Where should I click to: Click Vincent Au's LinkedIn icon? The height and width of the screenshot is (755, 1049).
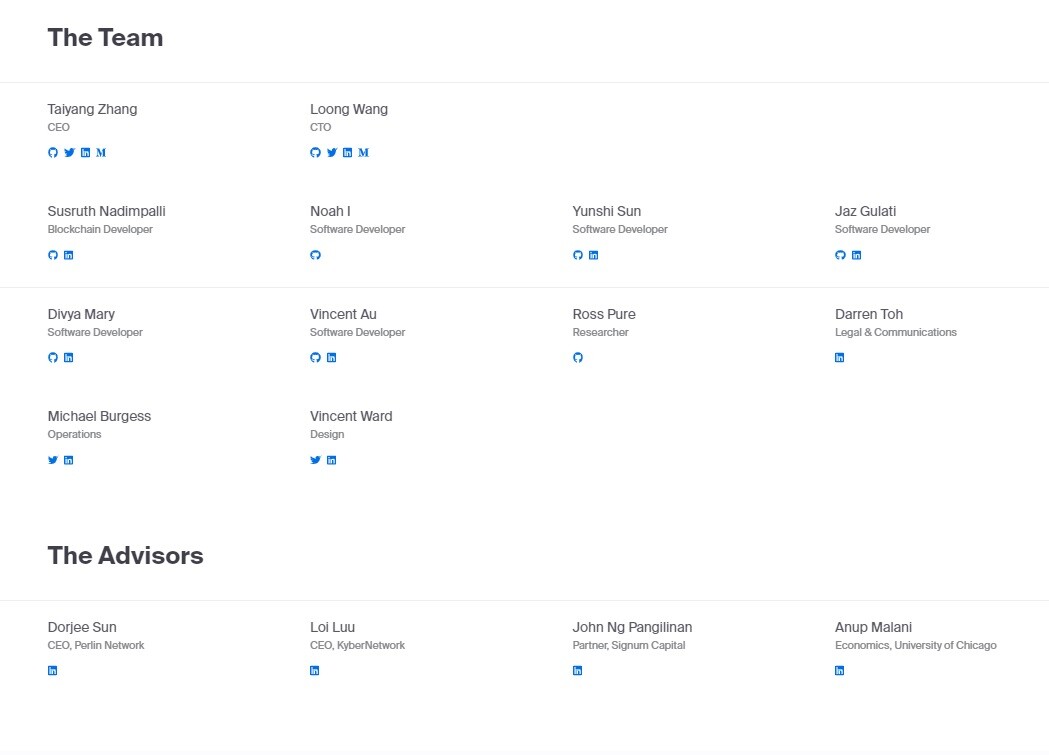pos(331,358)
